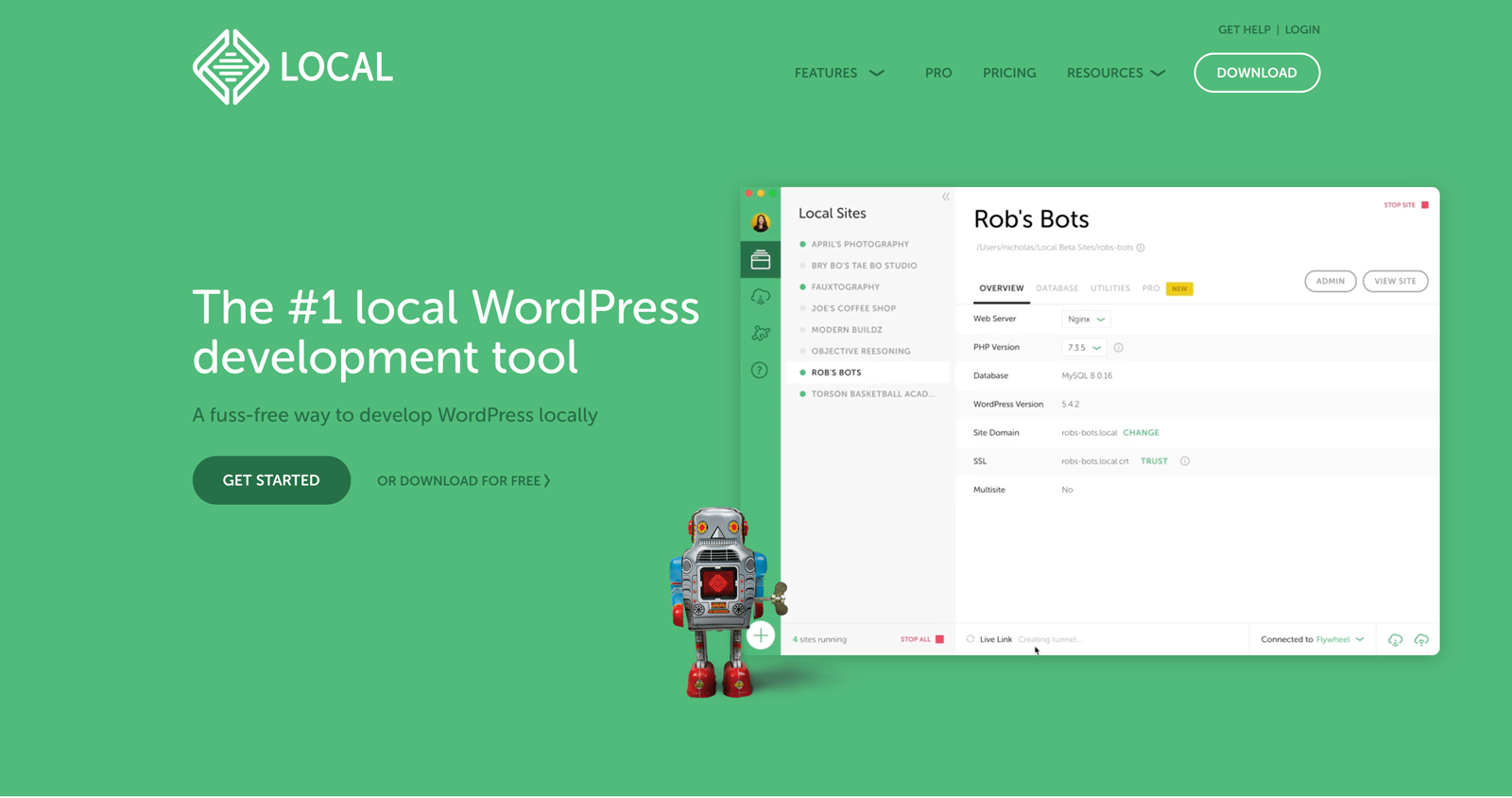Image resolution: width=1512 pixels, height=798 pixels.
Task: Click the WordPress Version 5.4.2 value
Action: tap(1070, 405)
